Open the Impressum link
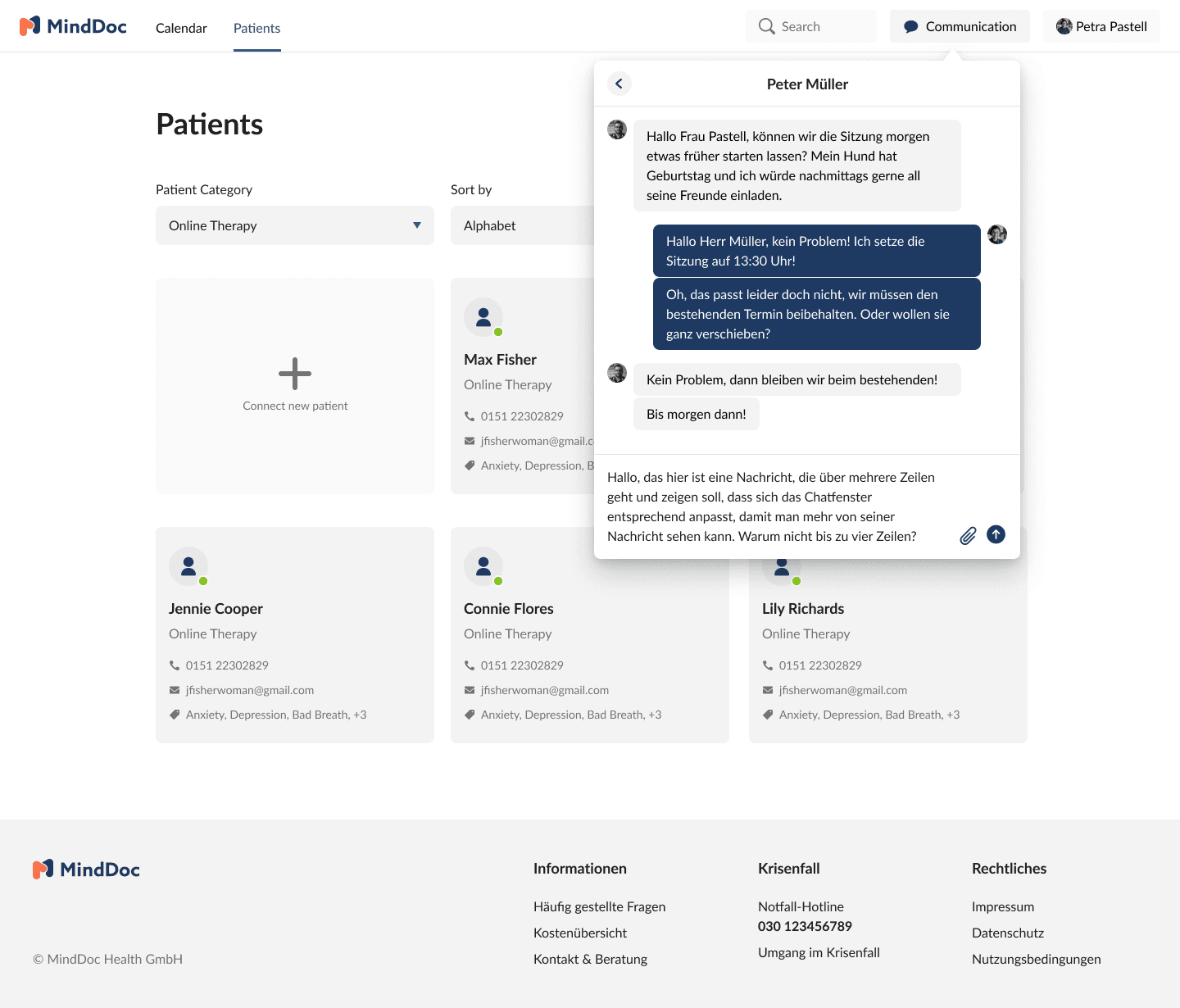The image size is (1180, 1008). point(1003,906)
